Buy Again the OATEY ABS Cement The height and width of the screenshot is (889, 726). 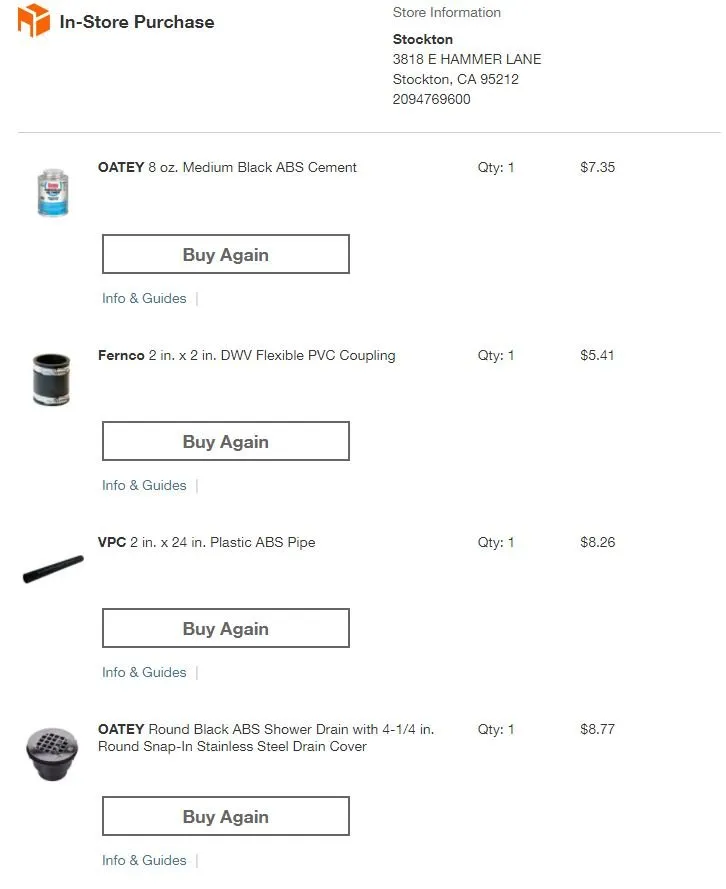(x=225, y=254)
